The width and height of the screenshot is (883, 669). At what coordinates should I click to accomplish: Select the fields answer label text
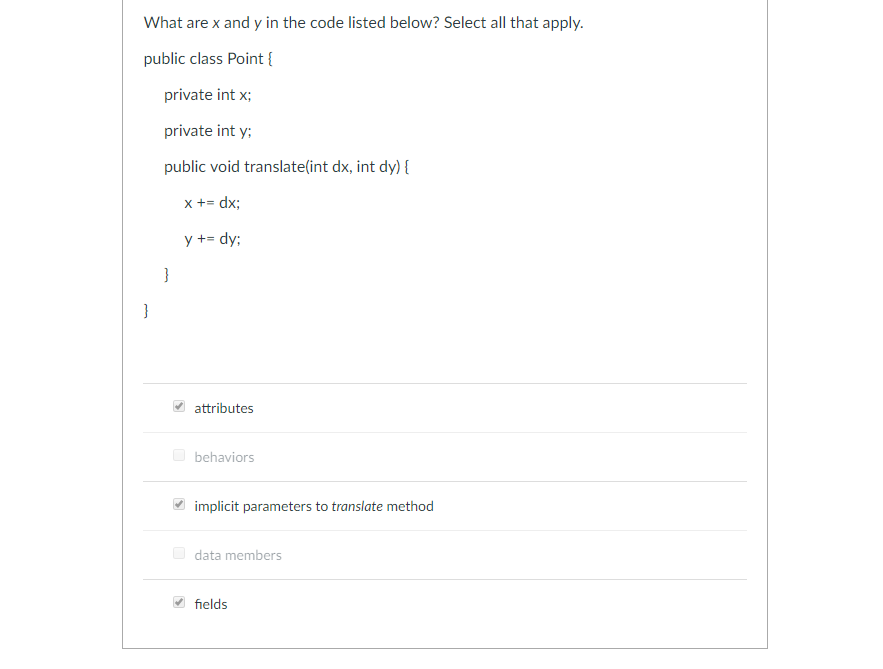click(211, 604)
